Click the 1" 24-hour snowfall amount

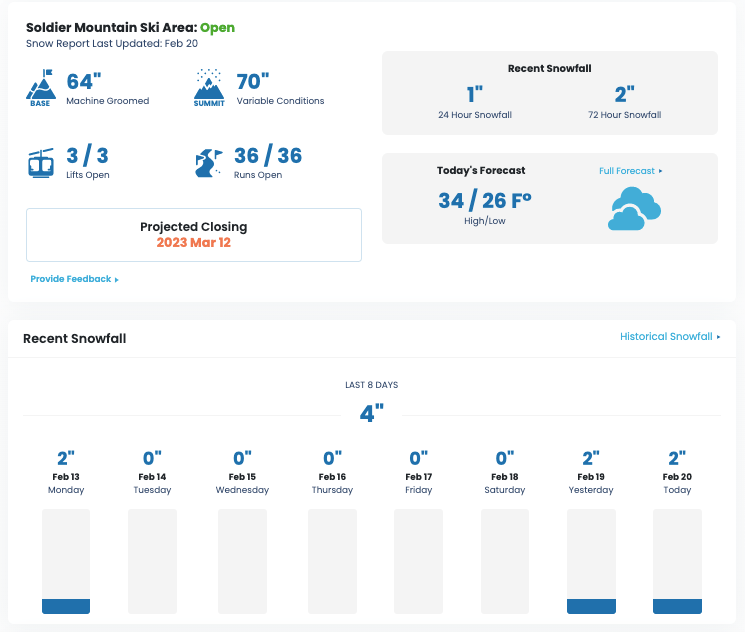[x=475, y=95]
